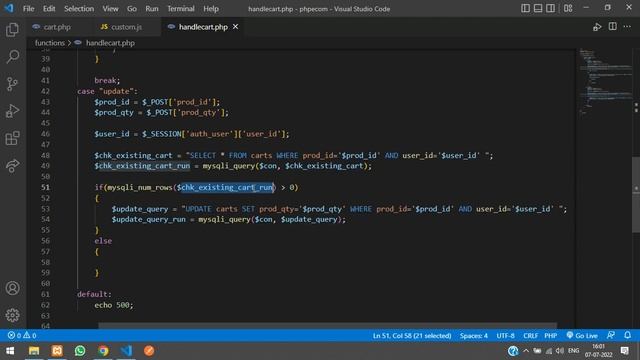Open the orange app taskbar icon
Image resolution: width=640 pixels, height=360 pixels.
pos(149,351)
